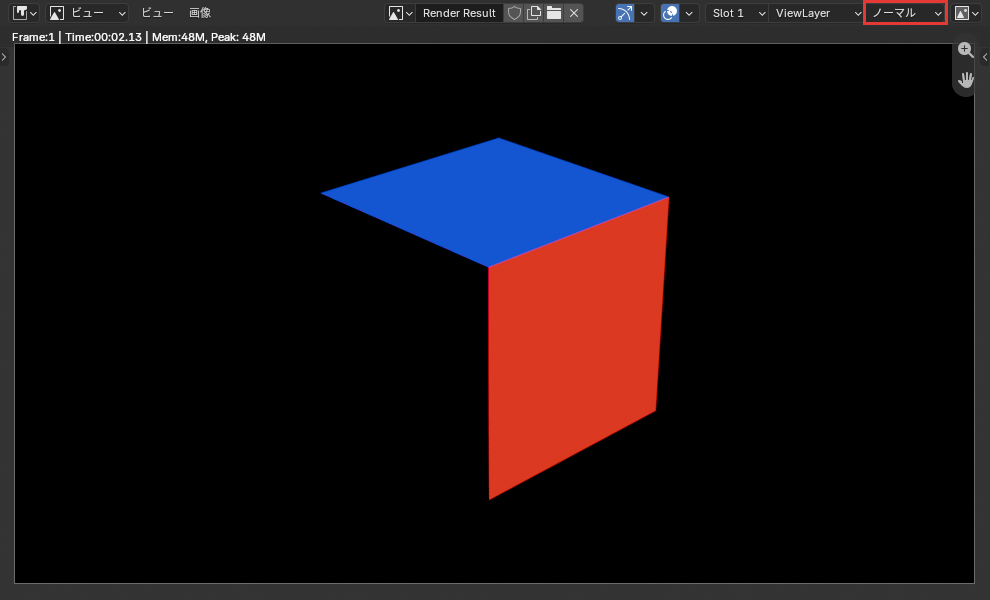Click the Time:00:02.13 render info text
The height and width of the screenshot is (600, 990).
tap(104, 37)
